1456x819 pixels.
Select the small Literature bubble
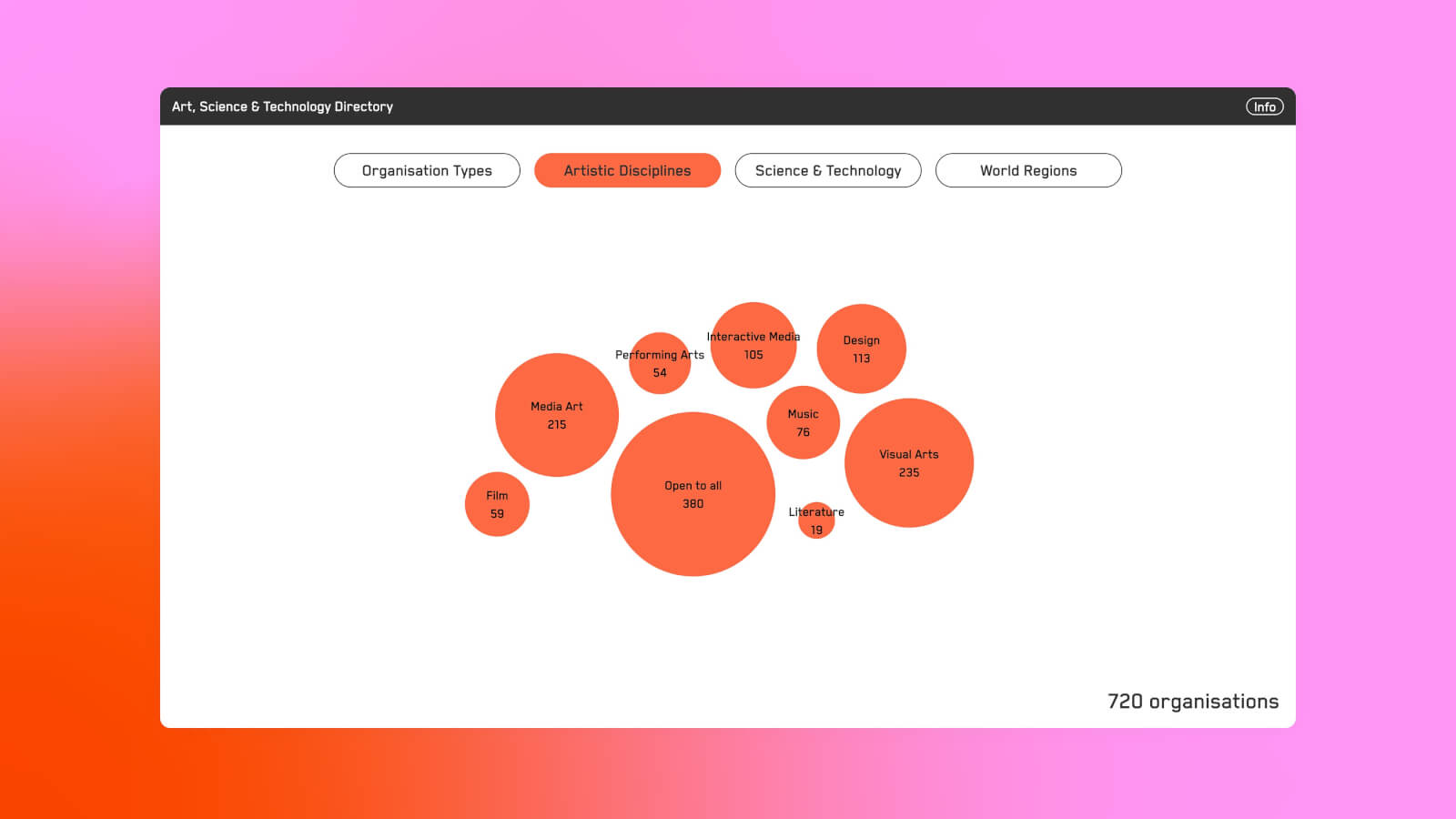(816, 521)
